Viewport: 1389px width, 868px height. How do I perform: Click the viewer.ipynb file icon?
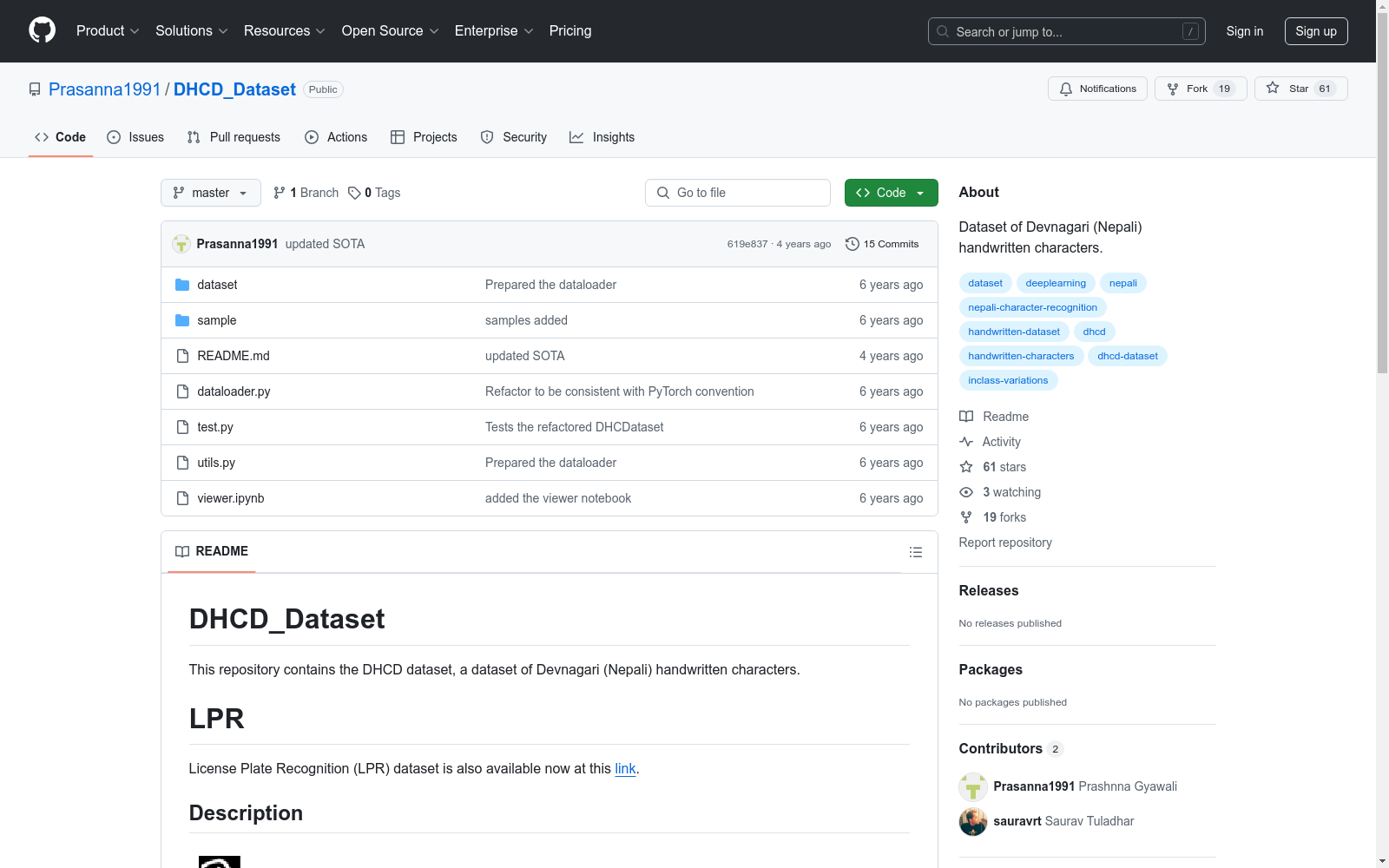coord(182,498)
